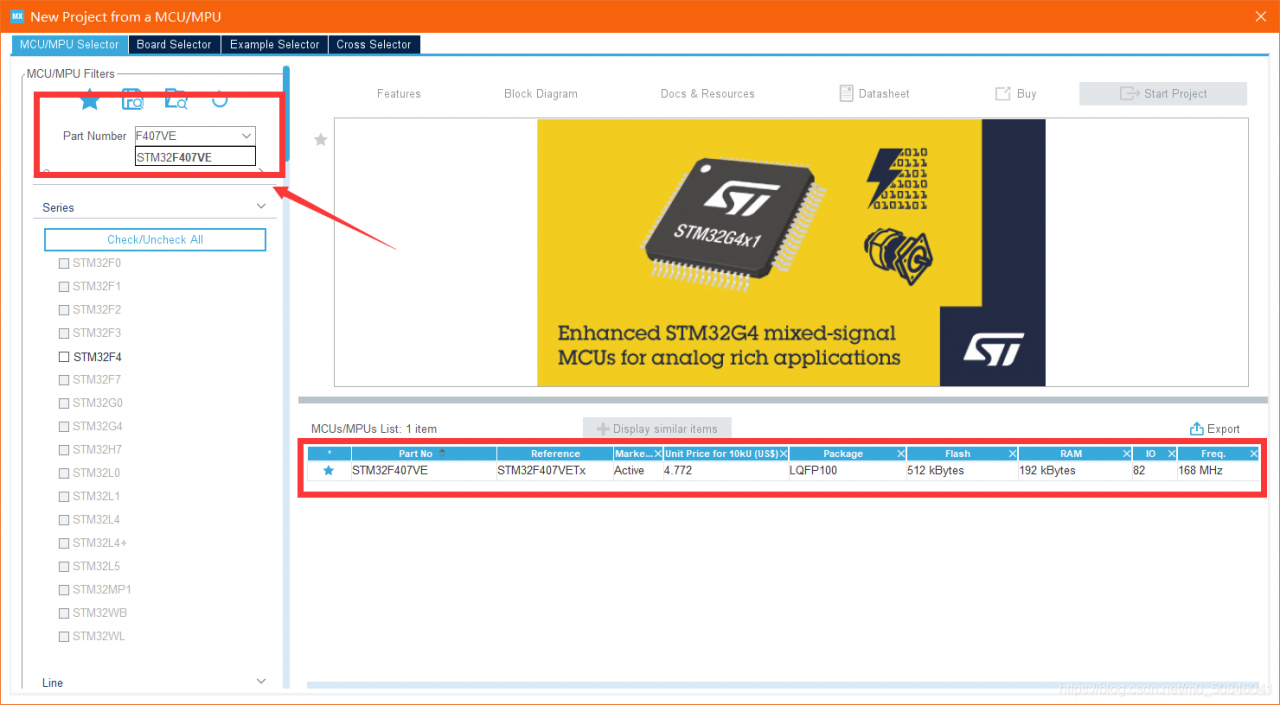The height and width of the screenshot is (705, 1280).
Task: Open the Example Selector tab
Action: click(275, 44)
